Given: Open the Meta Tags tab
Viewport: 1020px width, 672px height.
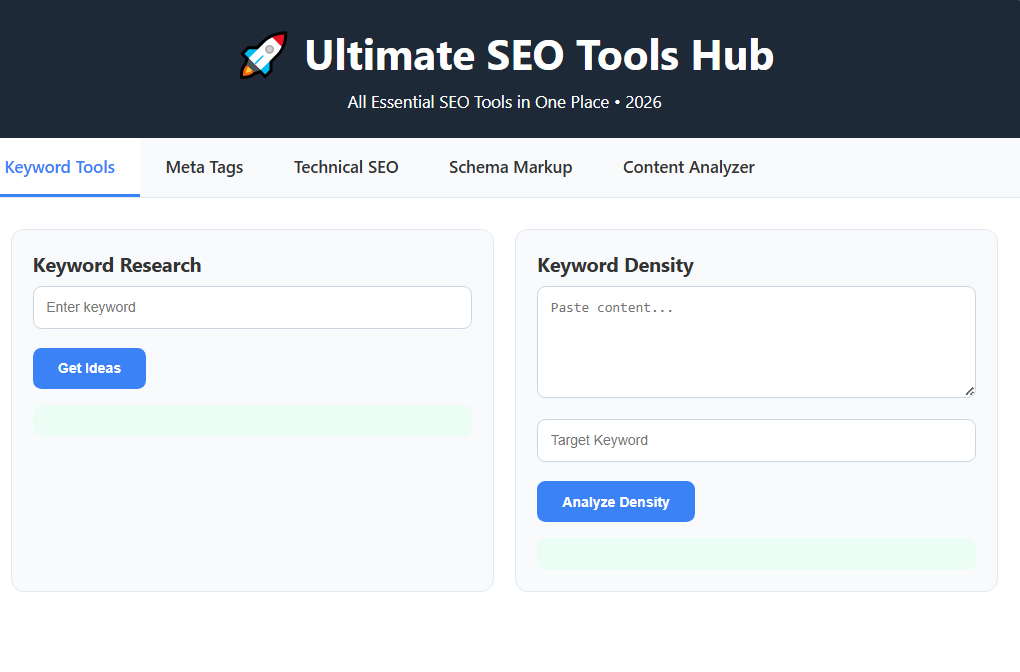Looking at the screenshot, I should [204, 167].
